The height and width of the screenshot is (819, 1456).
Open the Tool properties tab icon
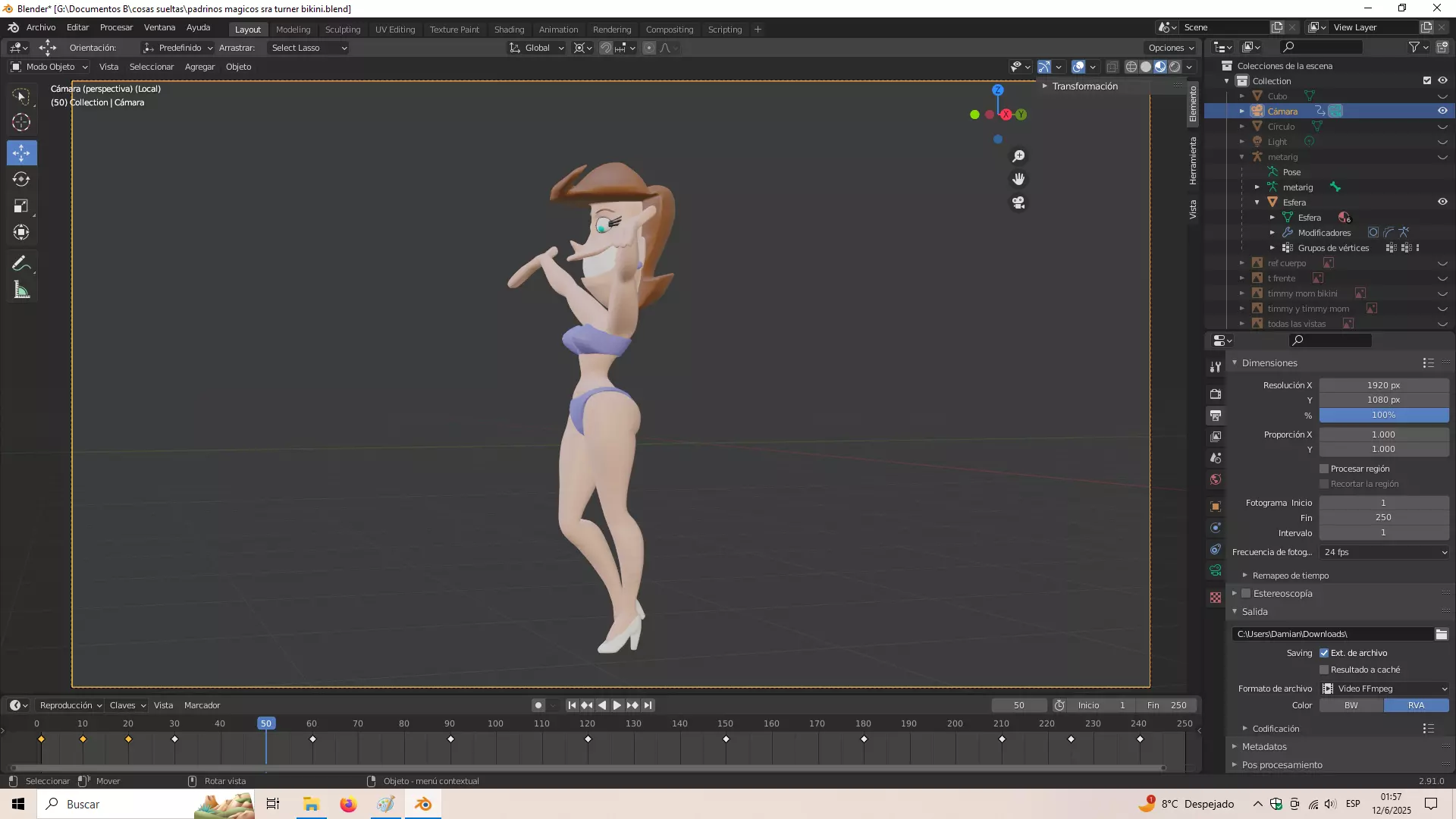[x=1216, y=367]
